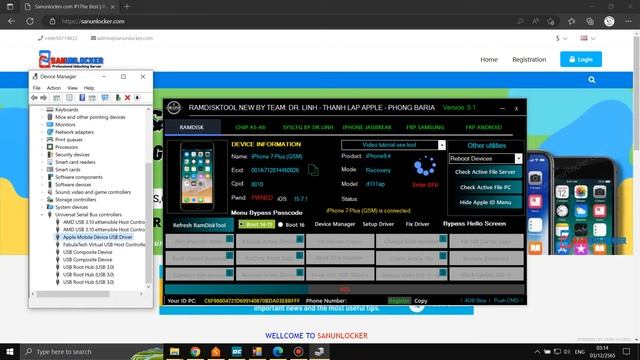Click the Back arrow in Device Manager toolbar
Image resolution: width=640 pixels, height=360 pixels.
(34, 98)
